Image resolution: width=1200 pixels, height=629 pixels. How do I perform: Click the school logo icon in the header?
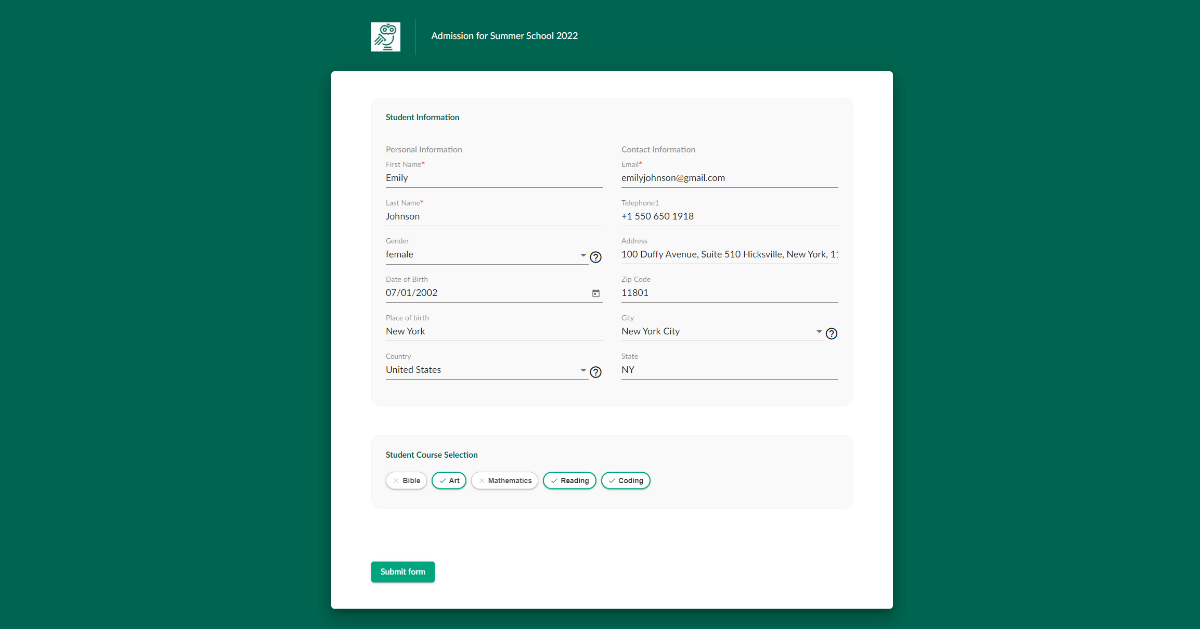pos(386,36)
